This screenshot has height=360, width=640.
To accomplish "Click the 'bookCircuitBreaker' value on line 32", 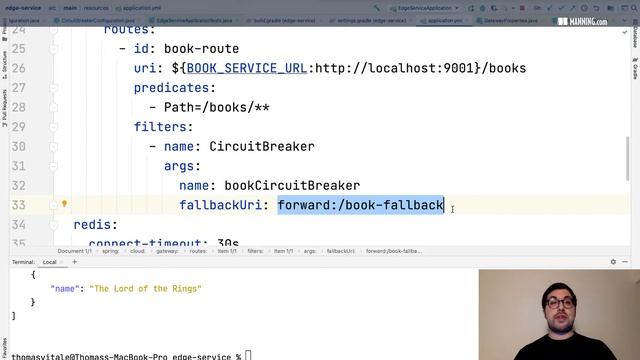I will (x=292, y=186).
